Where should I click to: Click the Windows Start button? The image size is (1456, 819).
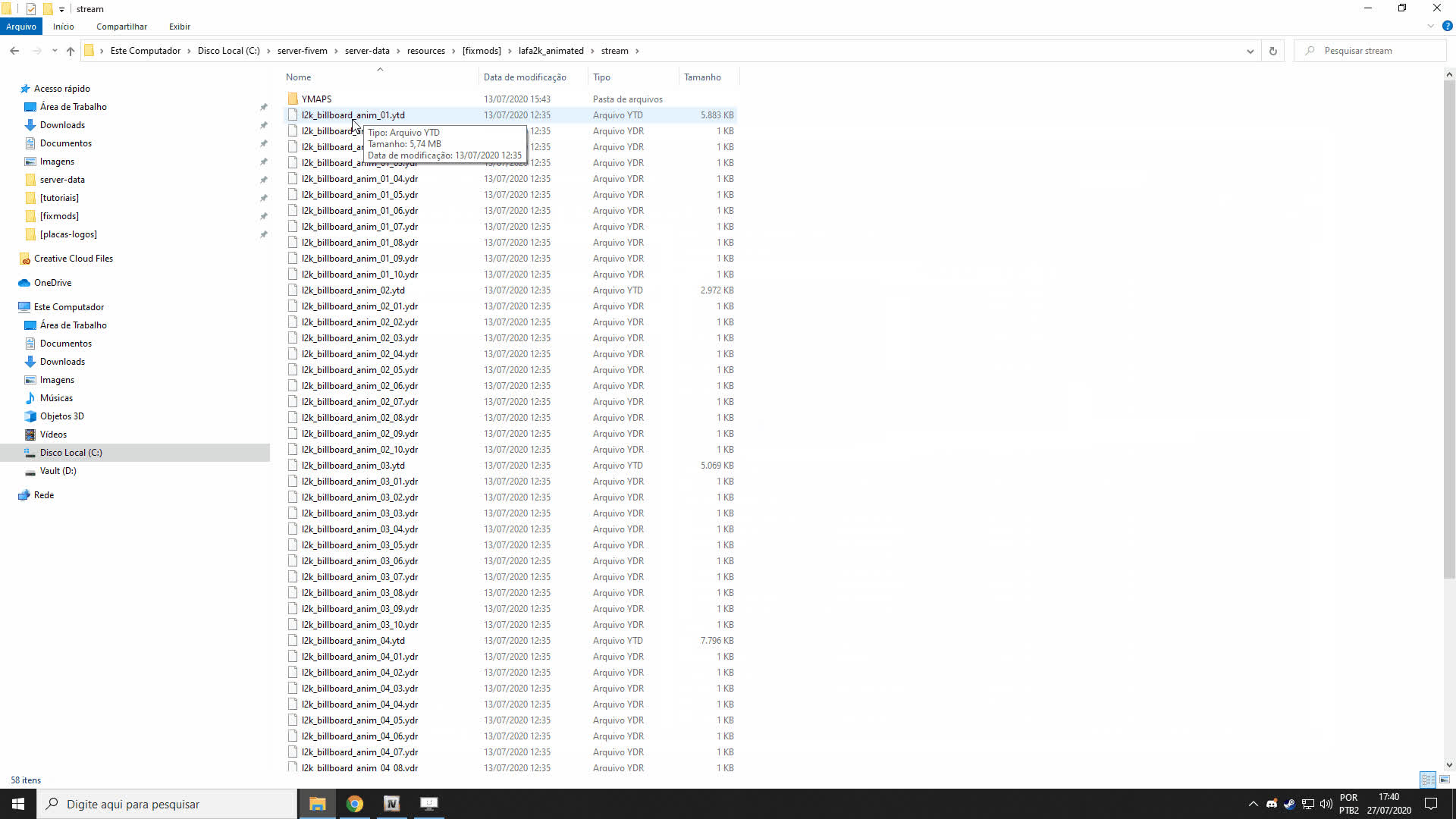18,804
